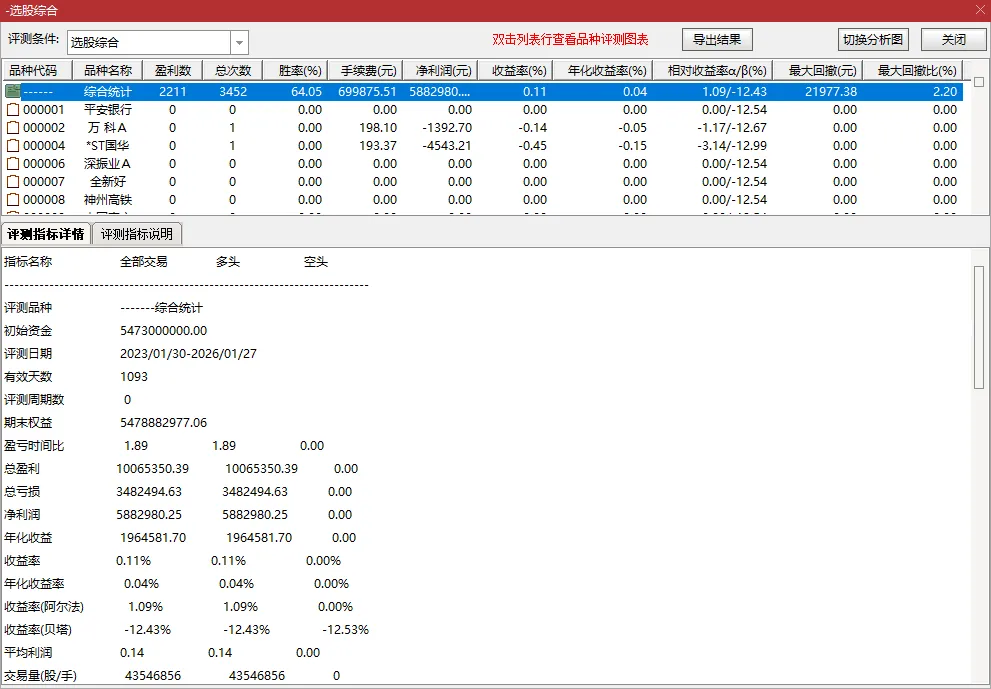Viewport: 991px width, 689px height.
Task: Click the document icon beside 000008
Action: pos(13,200)
